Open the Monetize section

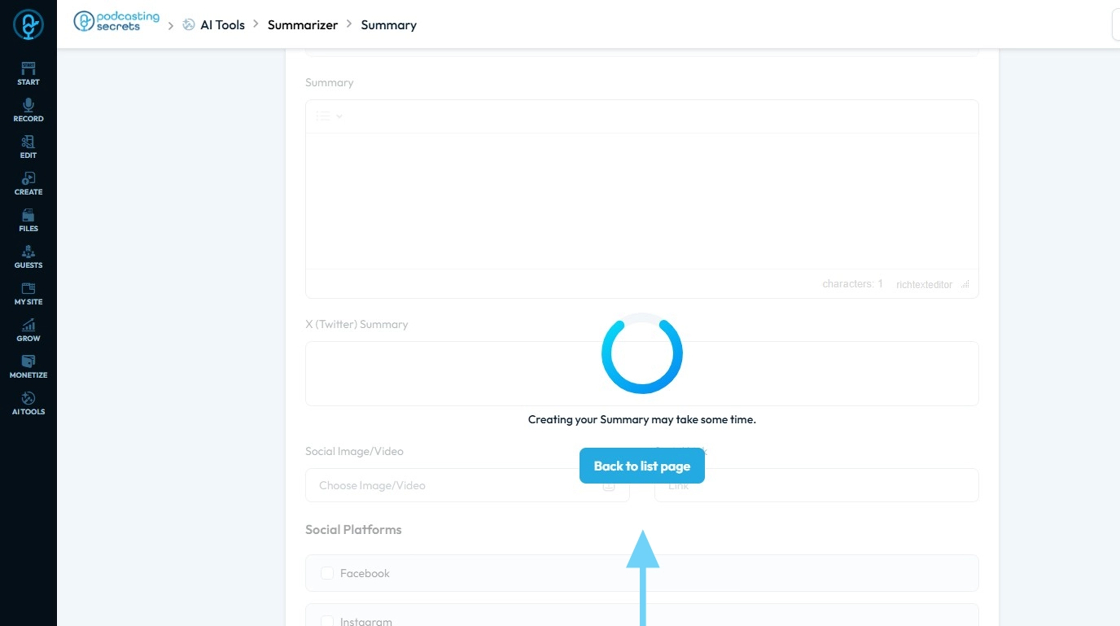tap(29, 367)
